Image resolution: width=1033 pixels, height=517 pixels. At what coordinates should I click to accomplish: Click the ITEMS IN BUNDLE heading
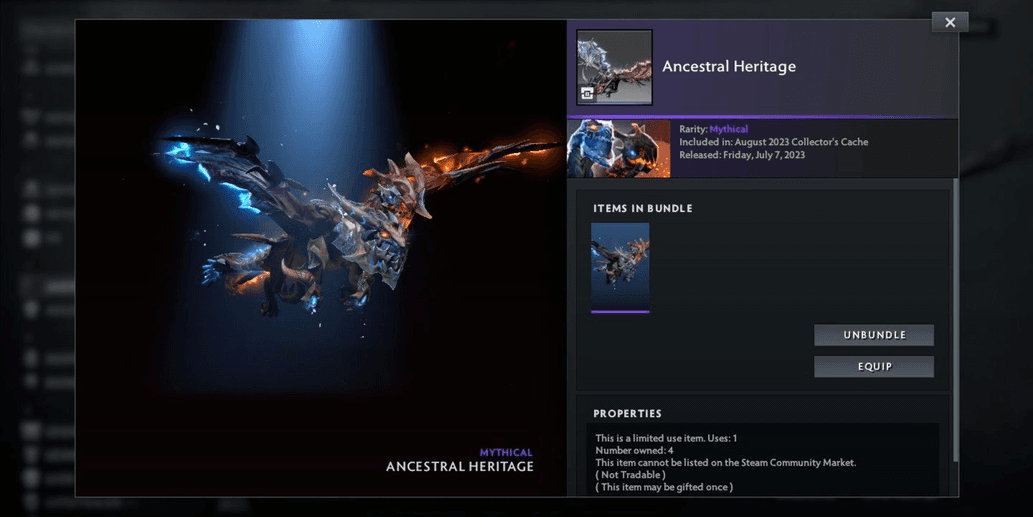pyautogui.click(x=642, y=208)
